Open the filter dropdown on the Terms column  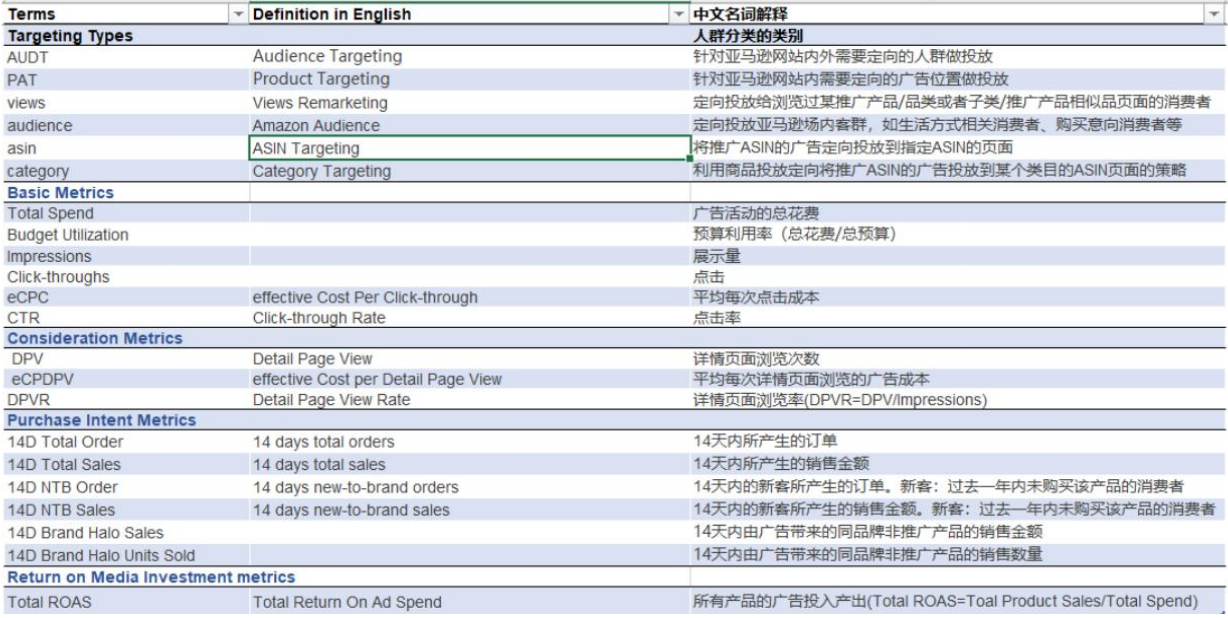click(237, 14)
